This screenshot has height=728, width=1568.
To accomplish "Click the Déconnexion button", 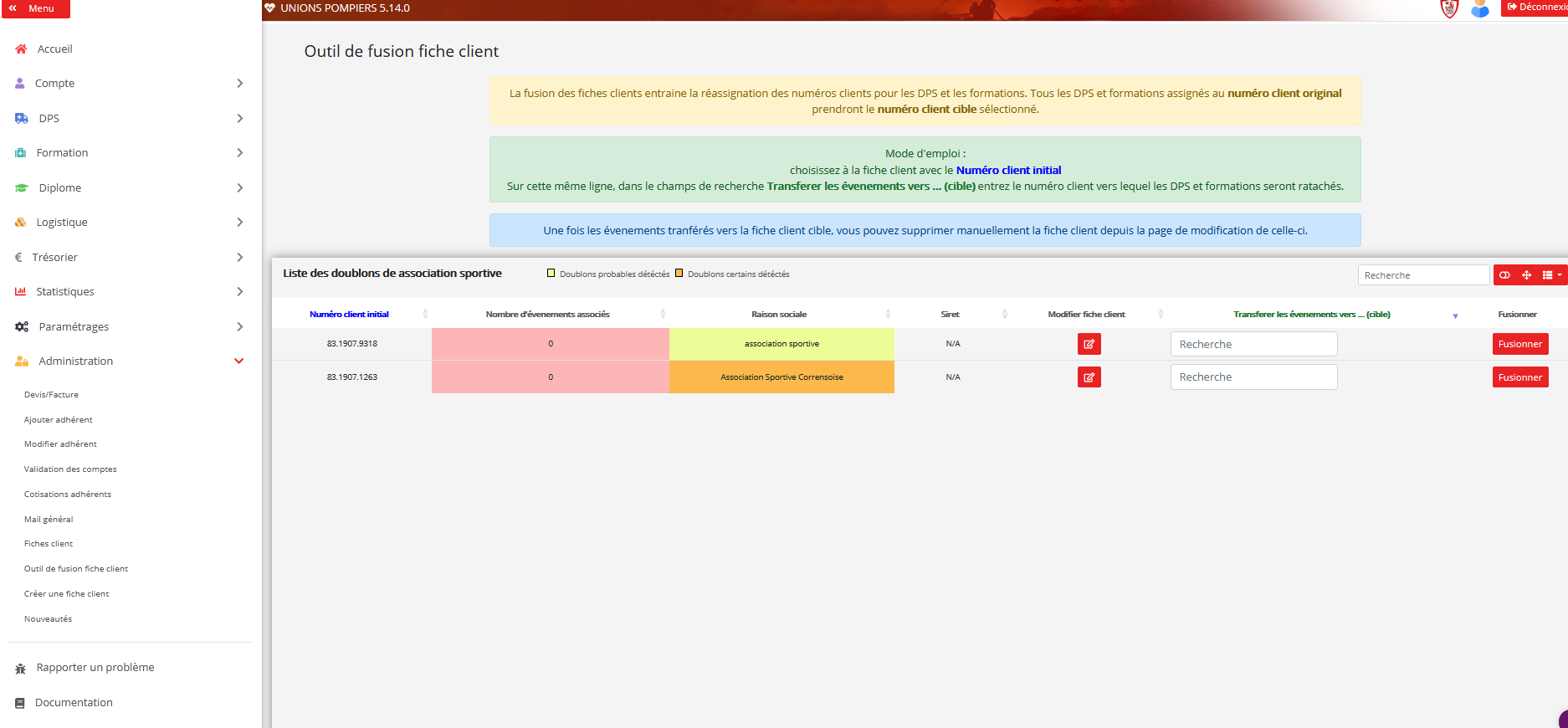I will [1535, 8].
